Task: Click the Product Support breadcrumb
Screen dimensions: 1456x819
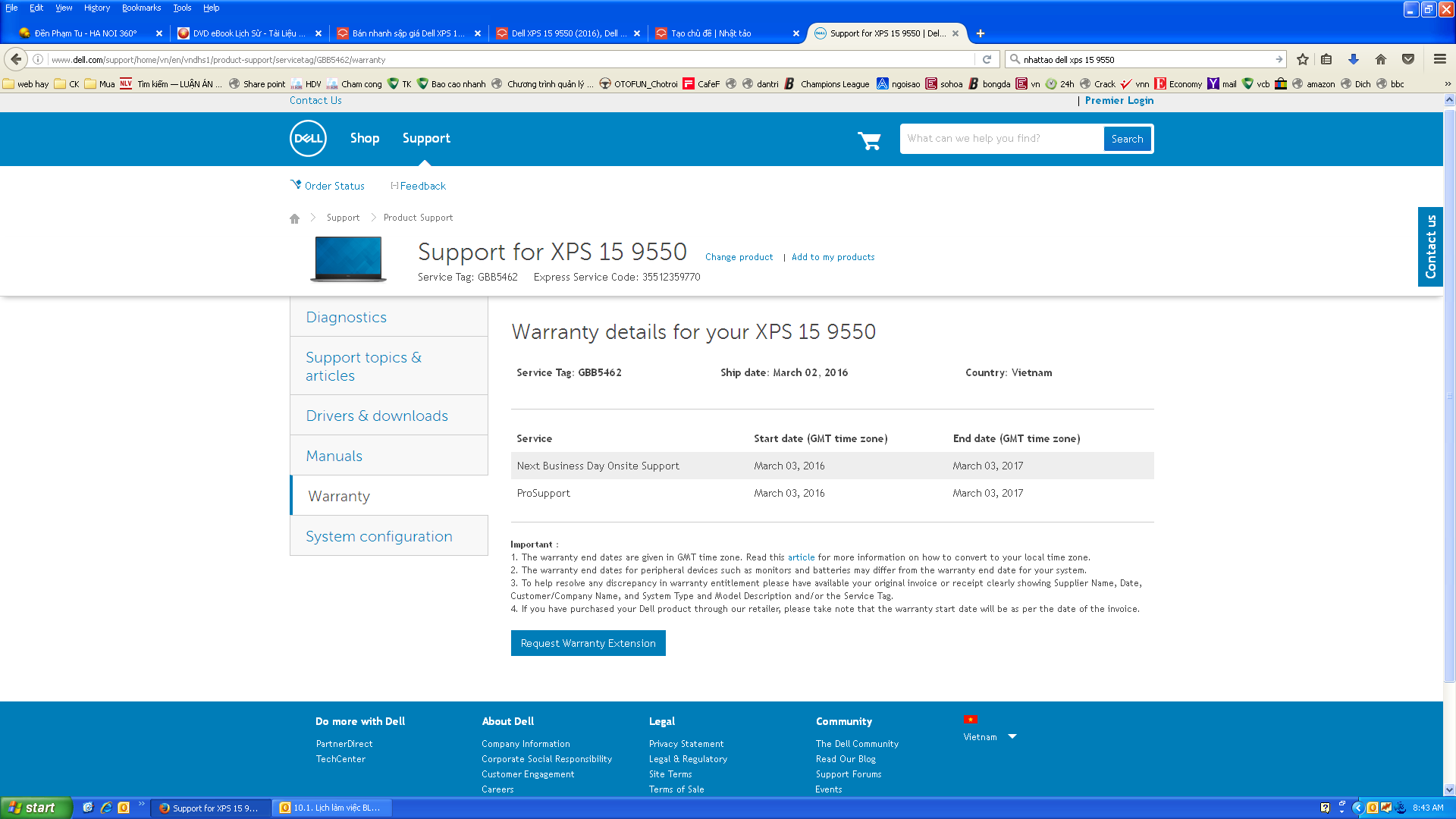Action: [x=418, y=218]
